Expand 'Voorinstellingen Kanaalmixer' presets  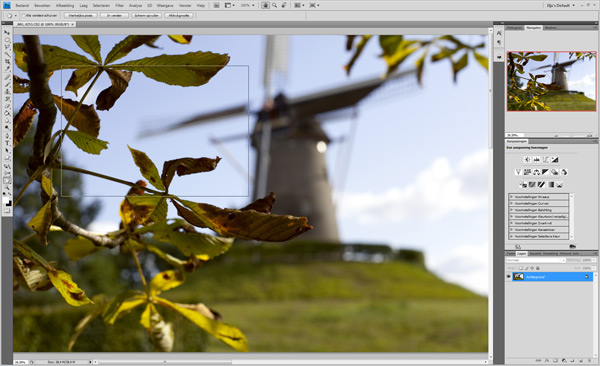coord(511,230)
